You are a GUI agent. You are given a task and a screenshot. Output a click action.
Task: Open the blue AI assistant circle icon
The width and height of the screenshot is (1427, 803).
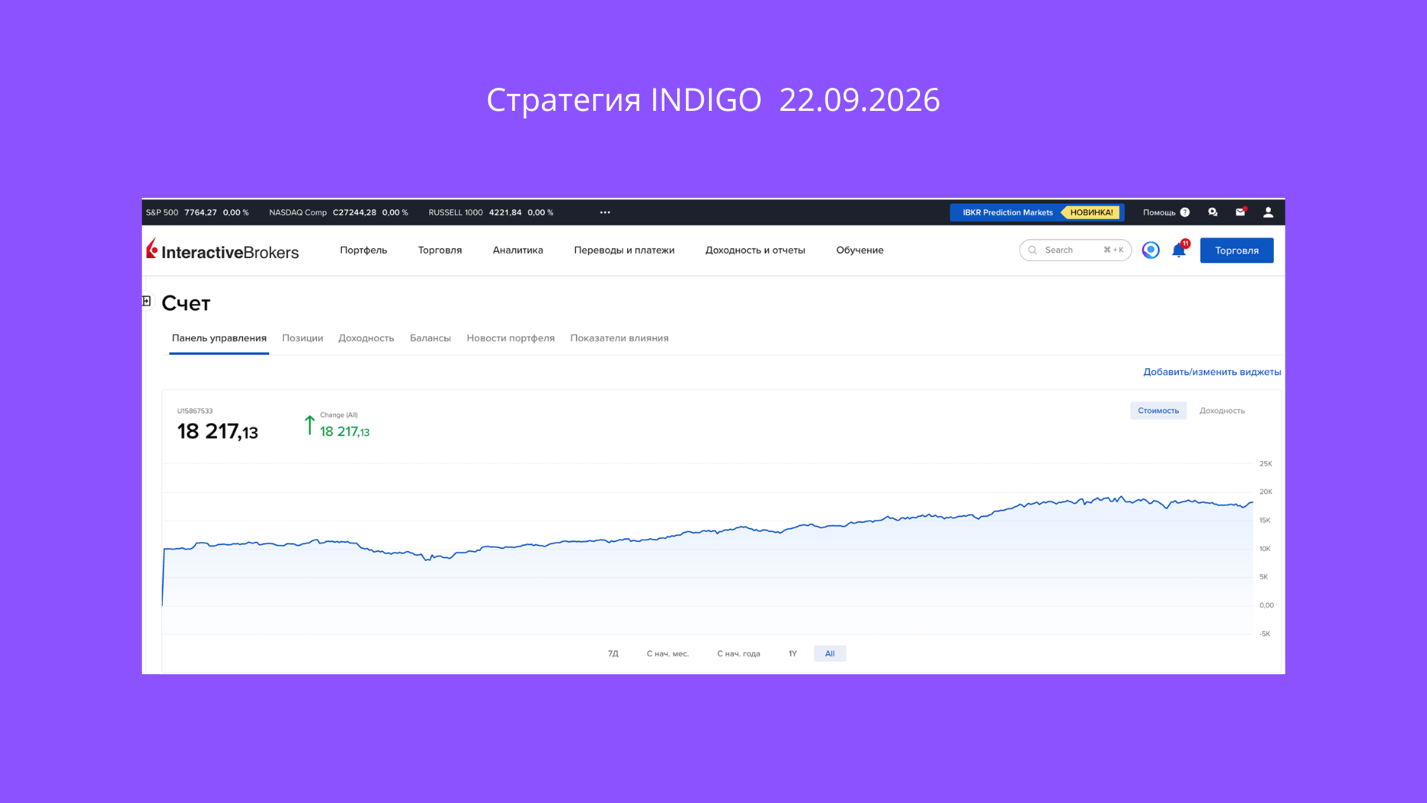tap(1151, 250)
